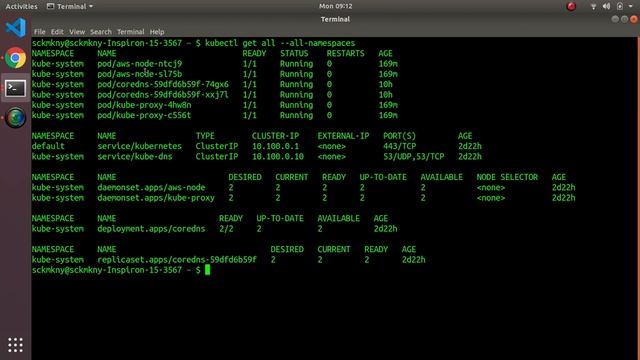Click replicaset.apps/coredns-59dfd6b59f text
Viewport: 640px width, 360px height.
click(177, 260)
